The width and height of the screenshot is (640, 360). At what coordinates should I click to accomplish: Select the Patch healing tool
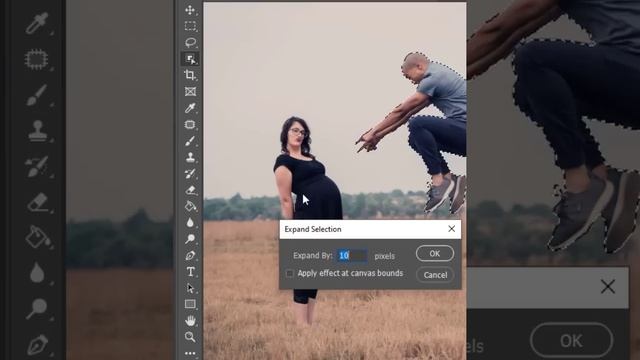pyautogui.click(x=190, y=124)
